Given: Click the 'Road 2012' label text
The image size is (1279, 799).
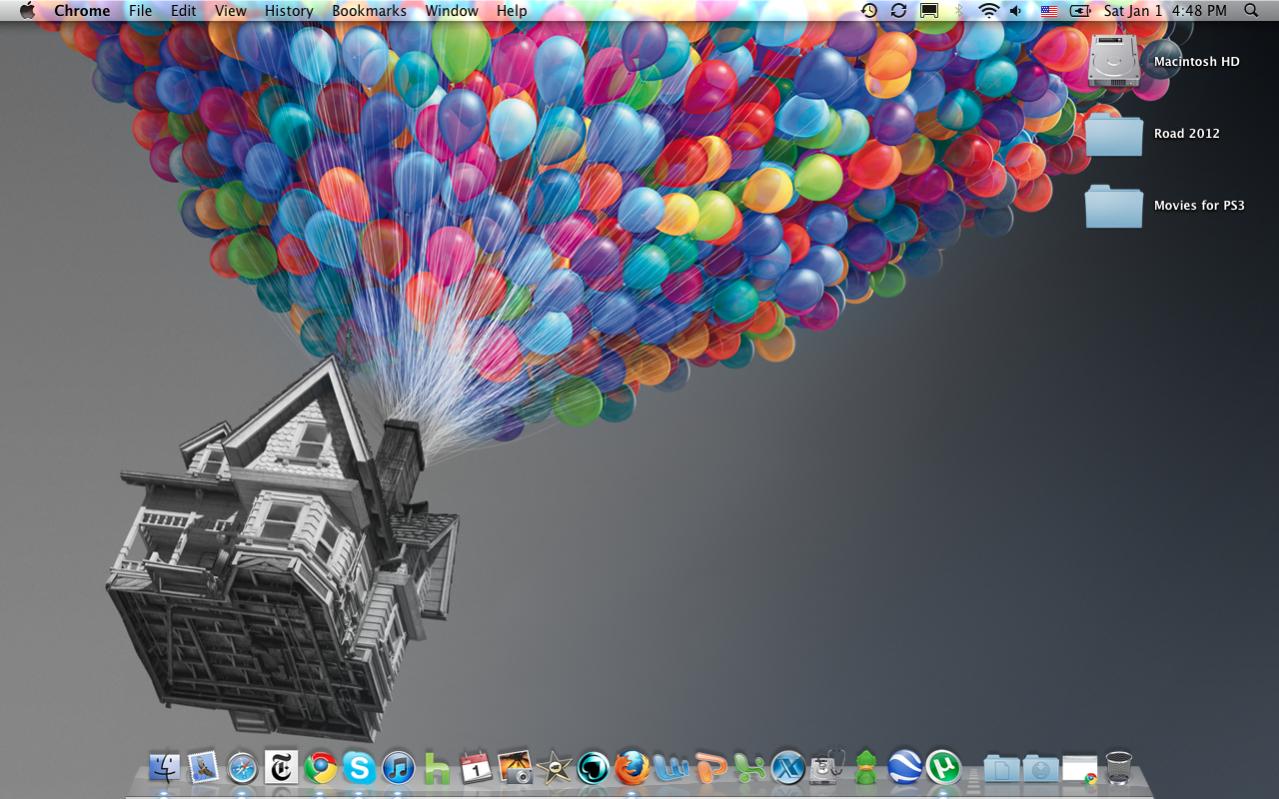Looking at the screenshot, I should 1187,133.
